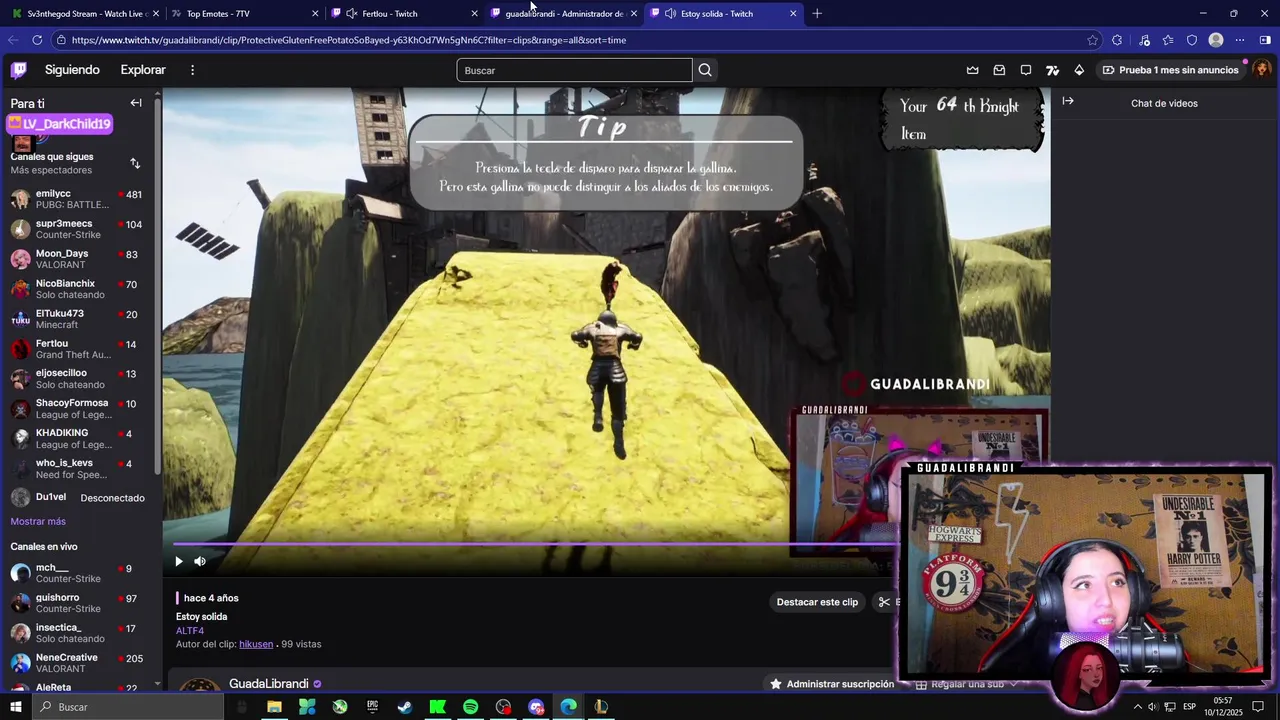
Task: Open Spotify from taskbar
Action: click(470, 707)
